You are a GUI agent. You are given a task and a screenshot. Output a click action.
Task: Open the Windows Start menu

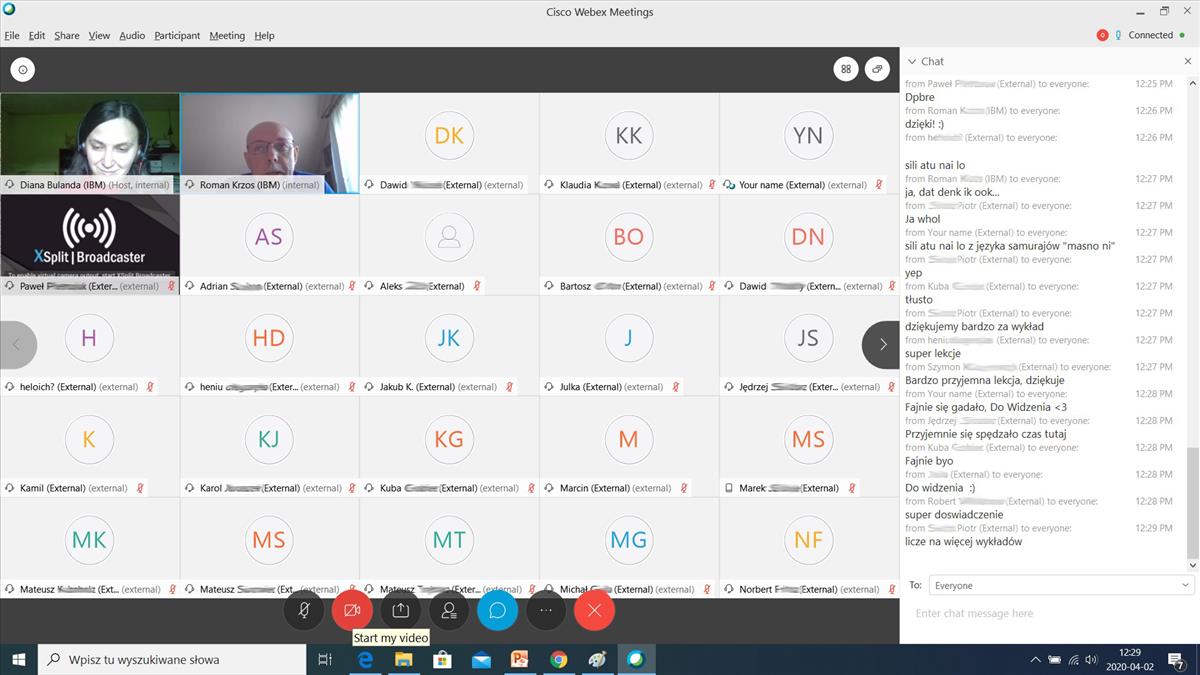pos(18,659)
